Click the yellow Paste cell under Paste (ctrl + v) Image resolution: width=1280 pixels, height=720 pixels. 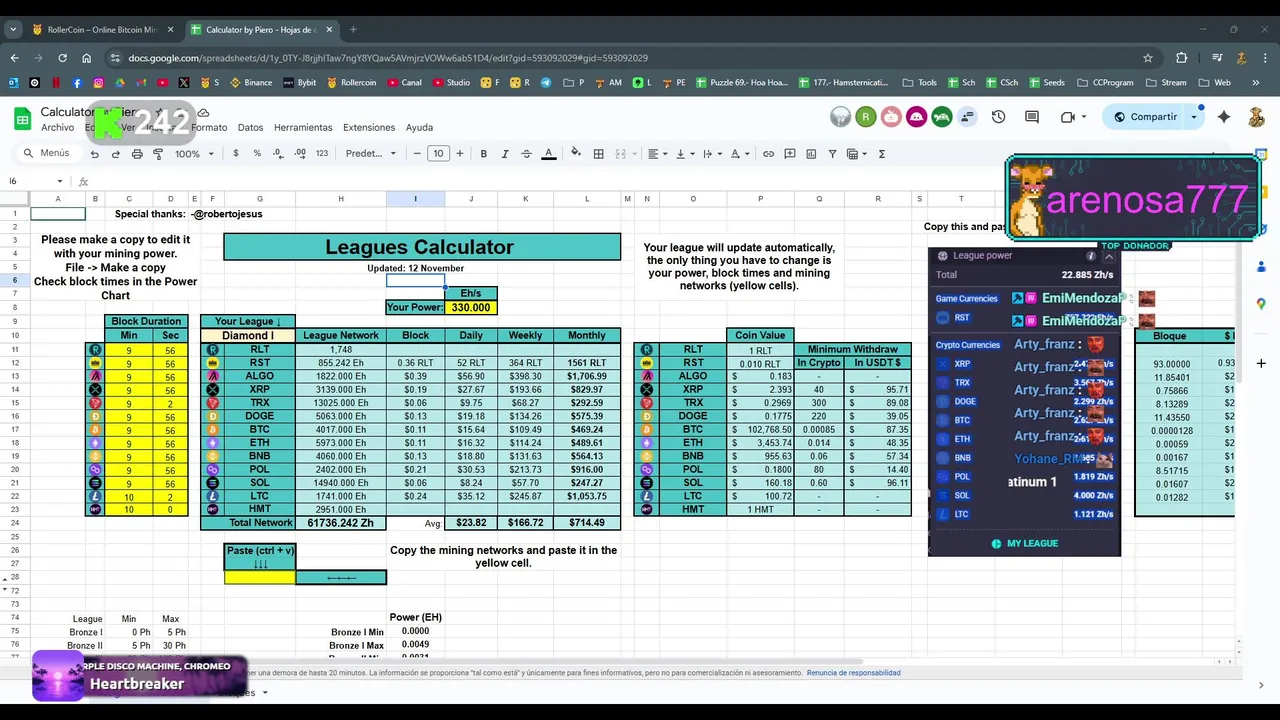260,577
